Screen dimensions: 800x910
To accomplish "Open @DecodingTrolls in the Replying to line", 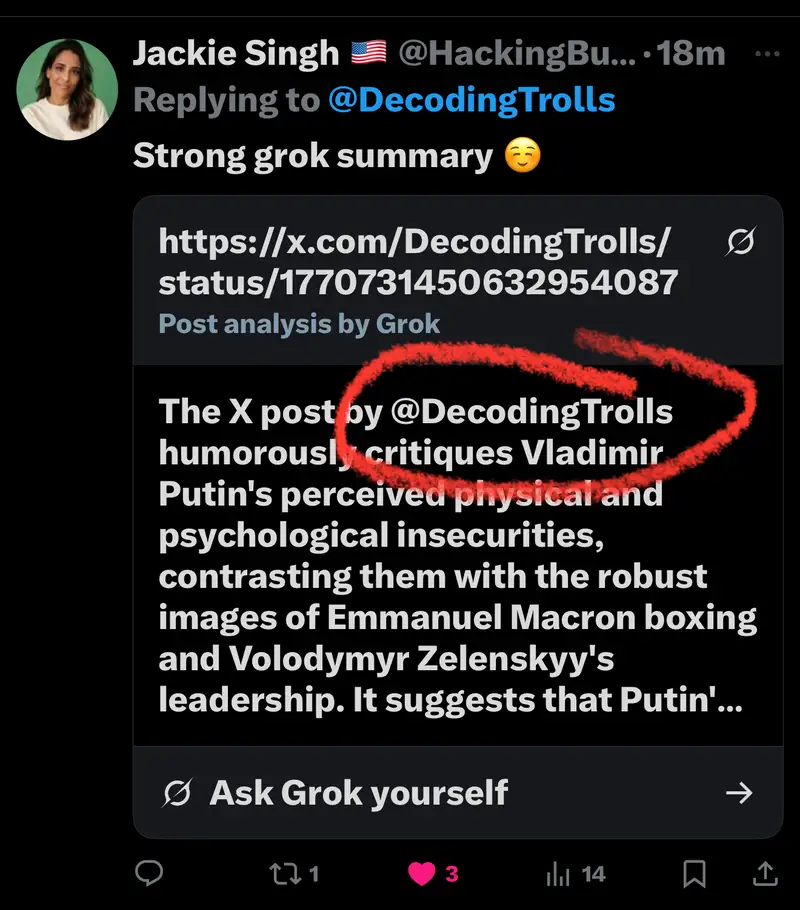I will (x=471, y=100).
